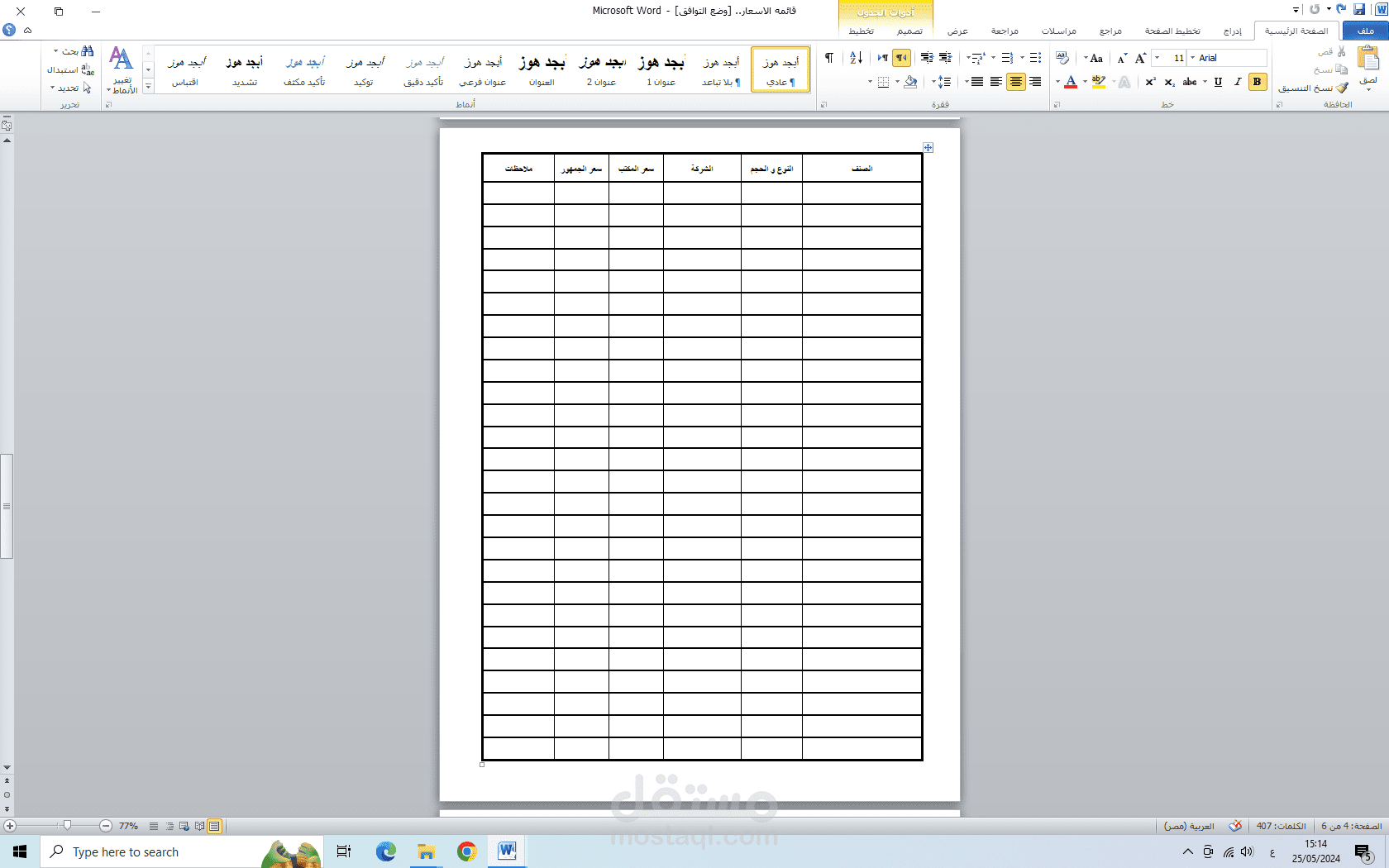1389x868 pixels.
Task: Switch to Print Layout view icon
Action: click(x=214, y=826)
